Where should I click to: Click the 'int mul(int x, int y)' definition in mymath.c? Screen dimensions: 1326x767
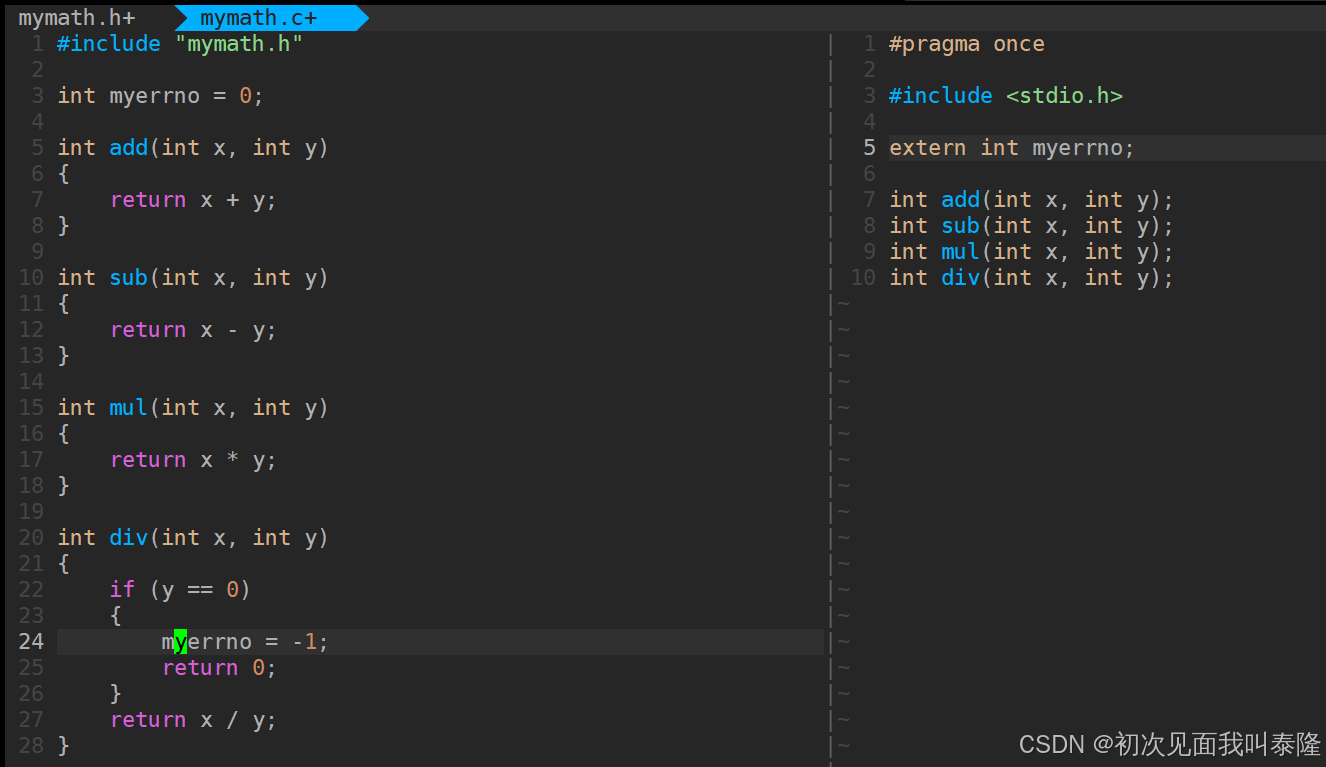pos(193,408)
